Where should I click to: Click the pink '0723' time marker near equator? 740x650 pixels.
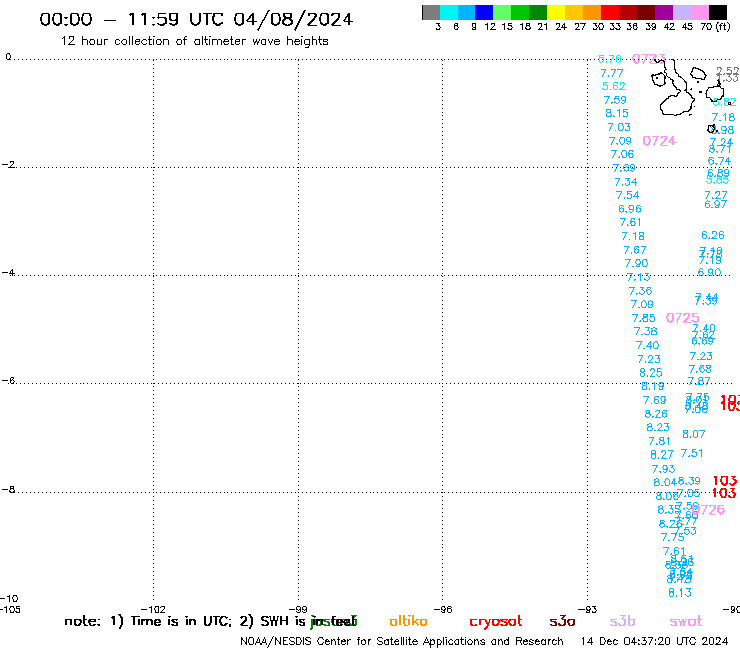click(648, 59)
